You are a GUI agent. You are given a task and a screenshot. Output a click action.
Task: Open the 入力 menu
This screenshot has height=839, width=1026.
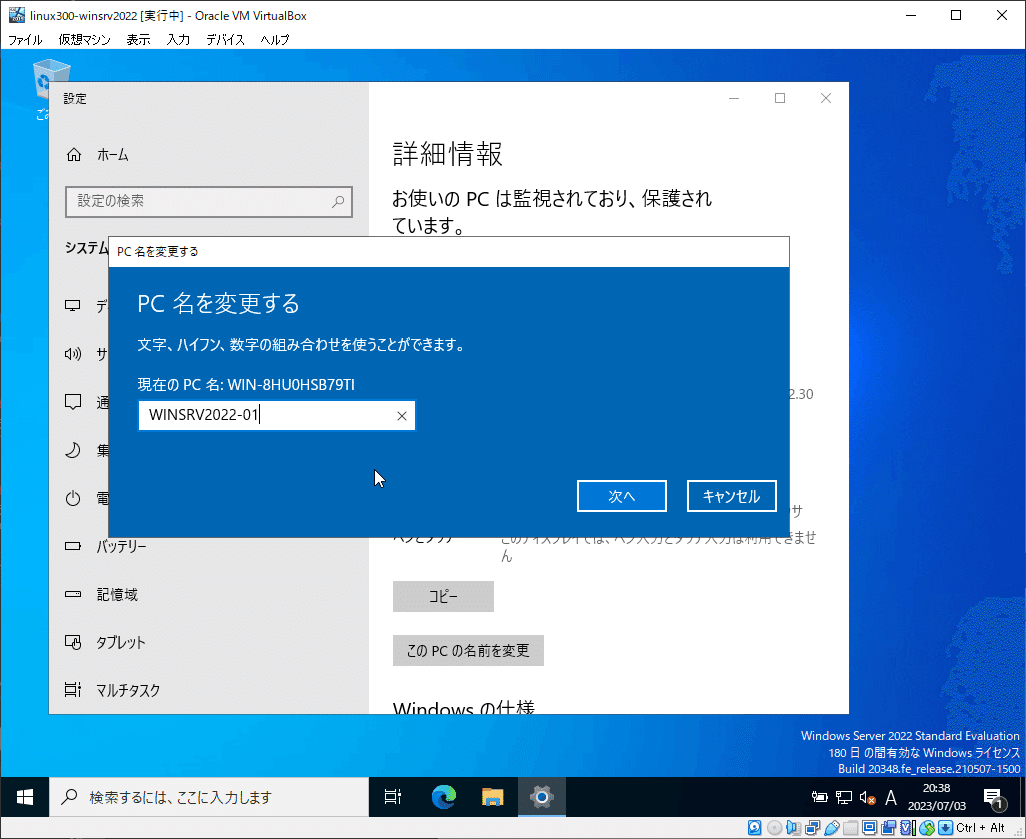point(178,40)
